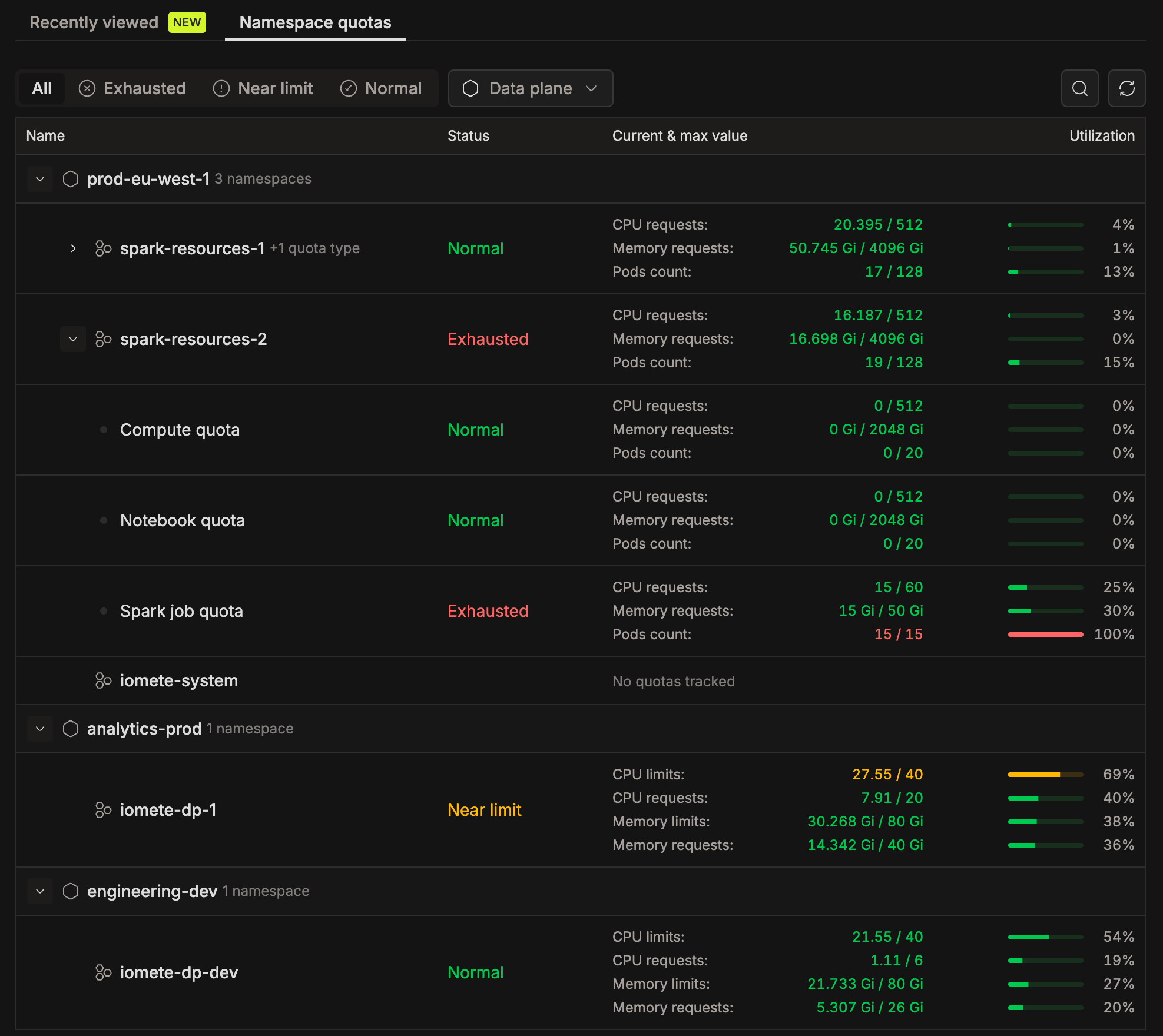Click the 15 / 15 pods count value
Screen dimensions: 1163x1036
point(899,635)
